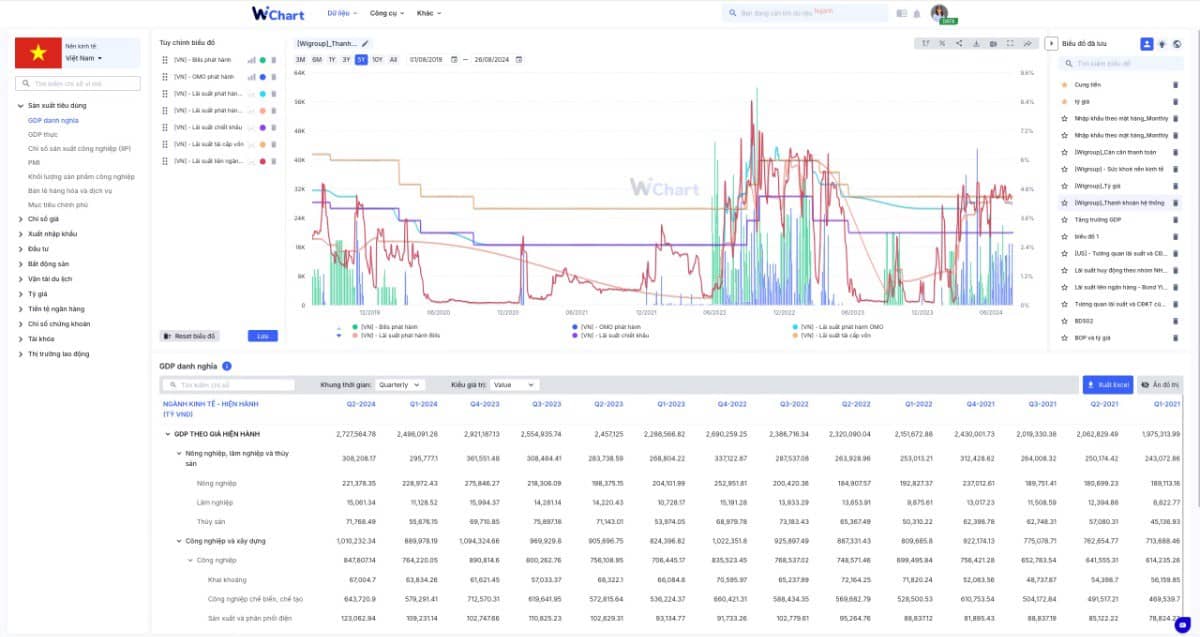Switch to globe public charts view

coord(1177,44)
